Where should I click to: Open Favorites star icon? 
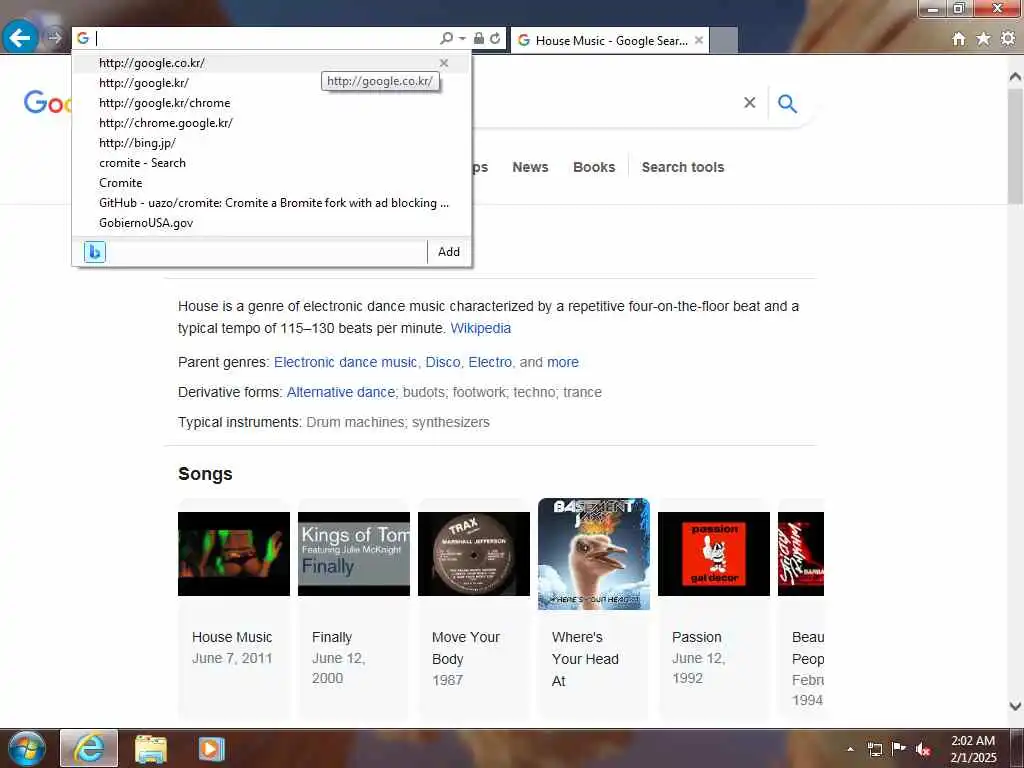pyautogui.click(x=983, y=39)
